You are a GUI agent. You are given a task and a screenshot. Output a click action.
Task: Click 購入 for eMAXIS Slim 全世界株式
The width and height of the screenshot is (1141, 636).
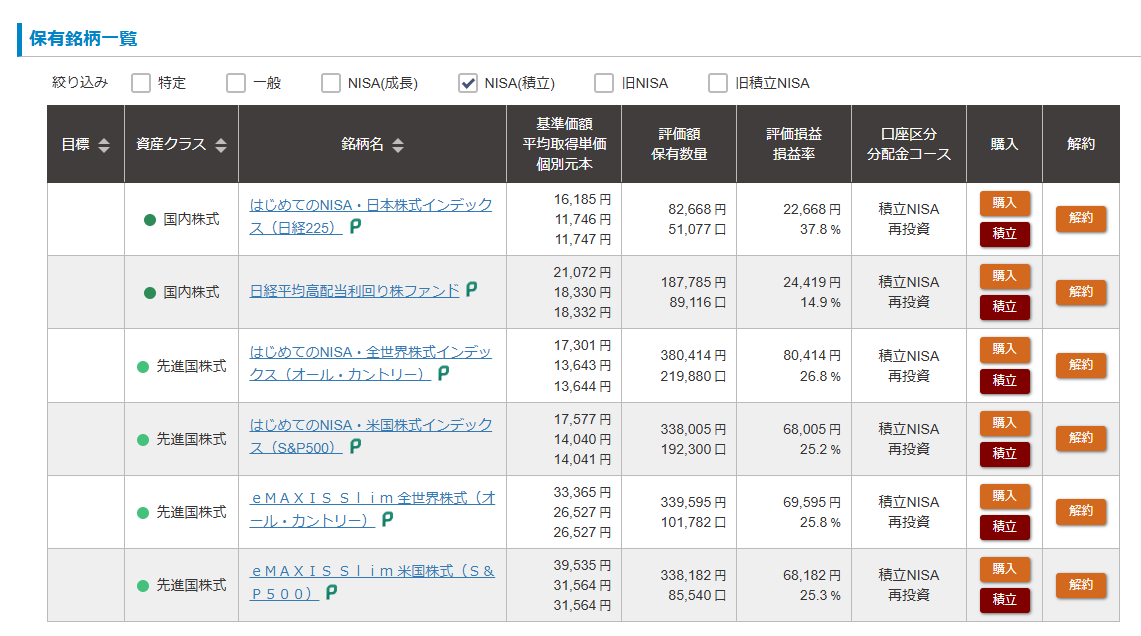[x=1004, y=496]
